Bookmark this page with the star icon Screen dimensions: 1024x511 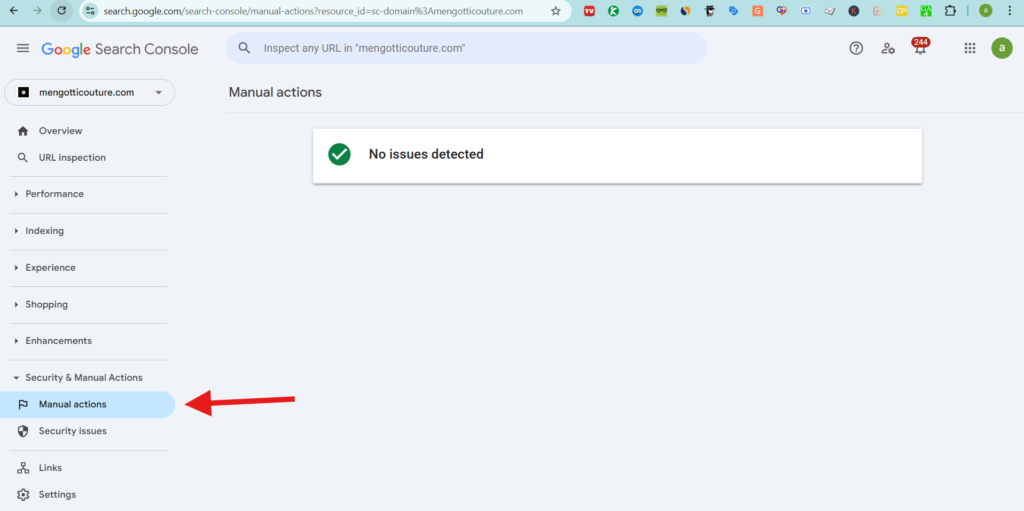click(556, 11)
